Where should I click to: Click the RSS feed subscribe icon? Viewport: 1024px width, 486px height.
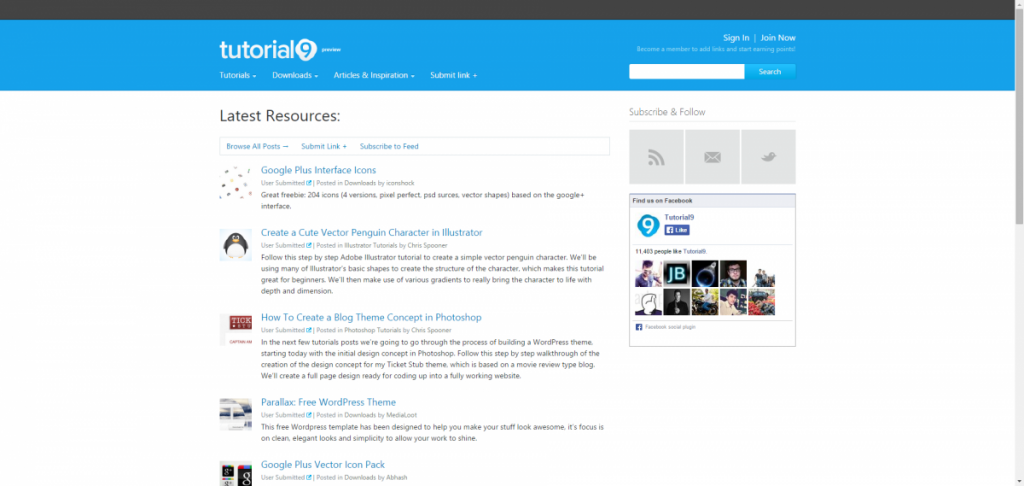656,157
